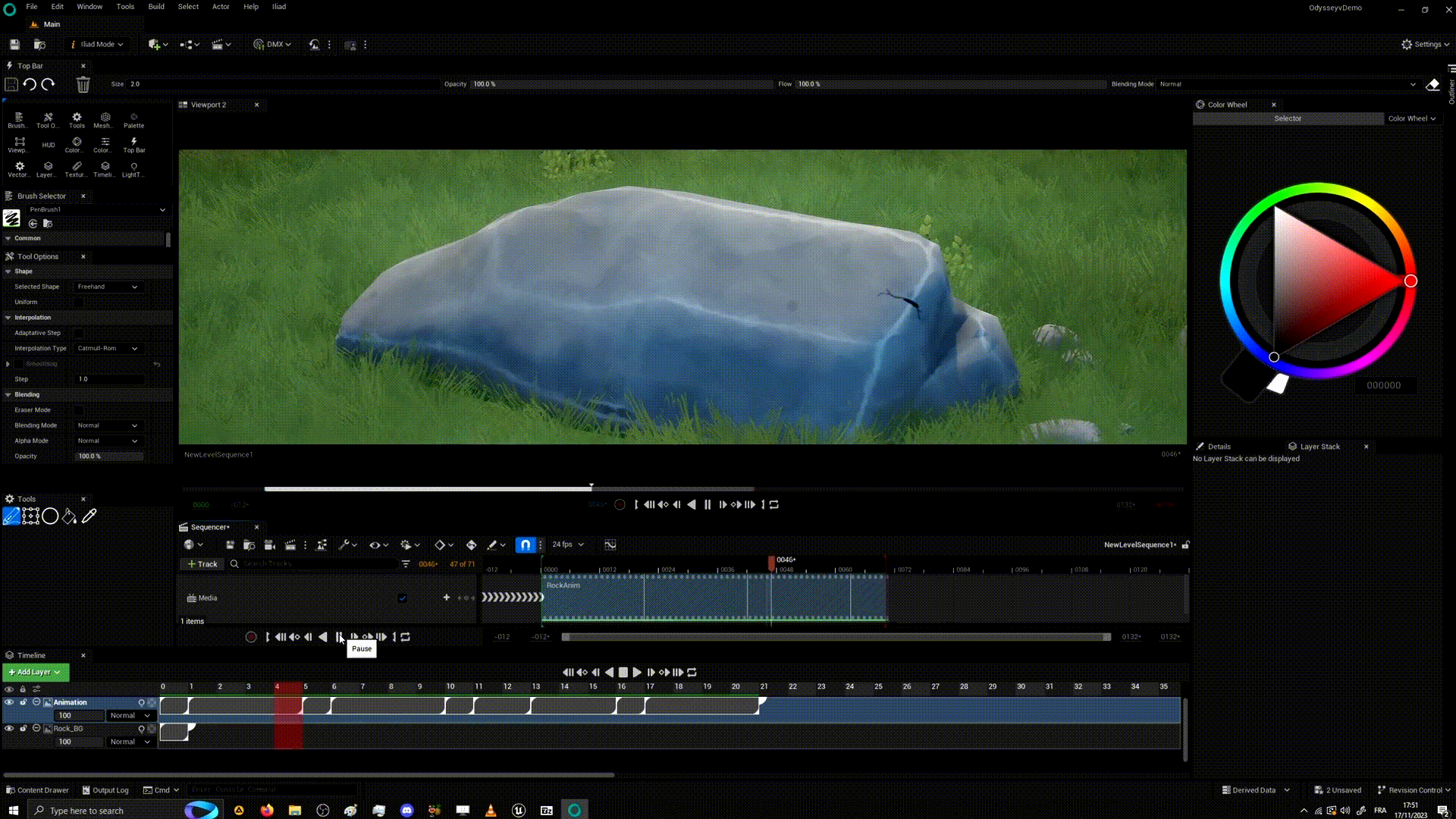The height and width of the screenshot is (819, 1456).
Task: Click the Search Tracks input field
Action: [318, 564]
